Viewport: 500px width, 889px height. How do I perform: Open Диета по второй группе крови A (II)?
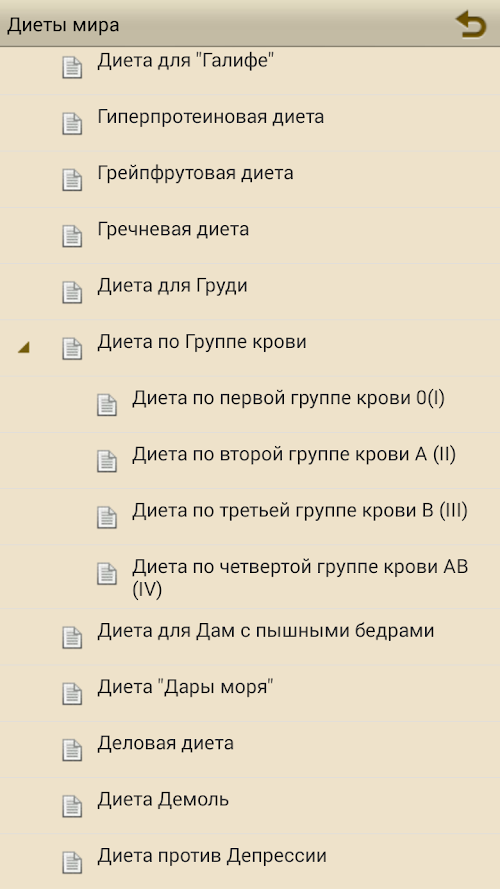click(250, 460)
